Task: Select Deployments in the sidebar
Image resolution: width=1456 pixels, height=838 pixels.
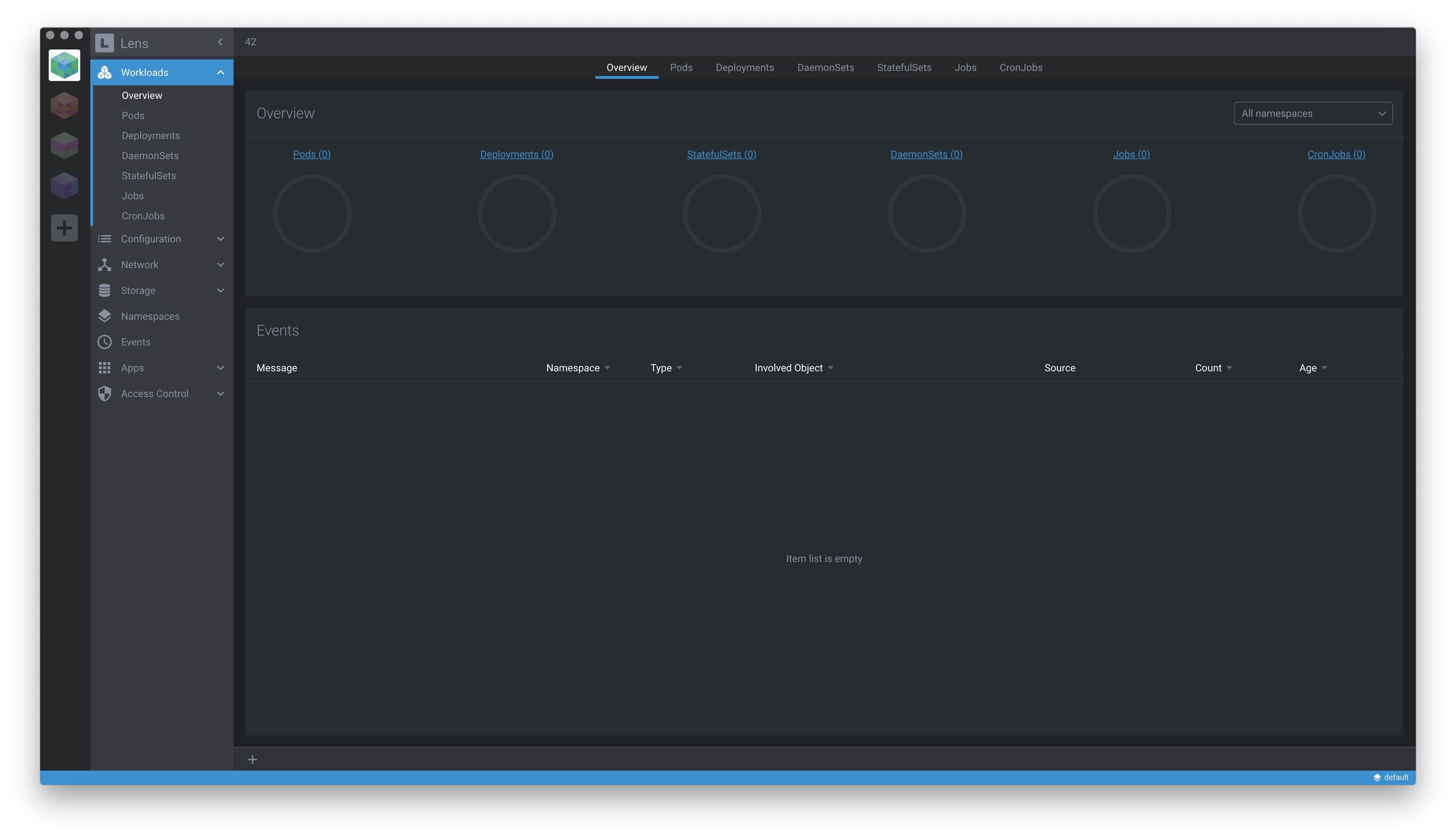Action: point(151,136)
